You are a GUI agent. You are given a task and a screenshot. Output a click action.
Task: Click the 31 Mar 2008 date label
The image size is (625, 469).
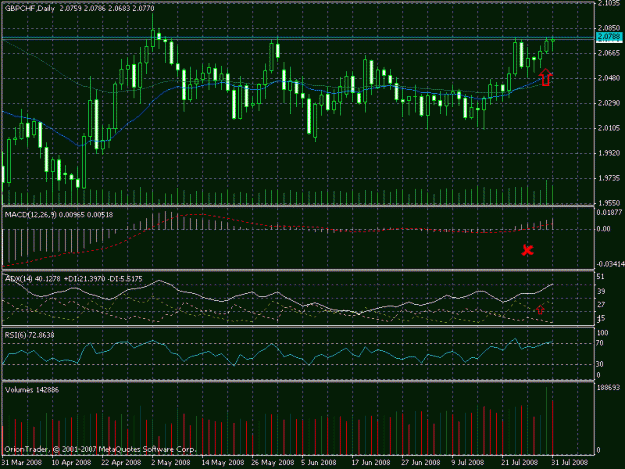point(22,463)
